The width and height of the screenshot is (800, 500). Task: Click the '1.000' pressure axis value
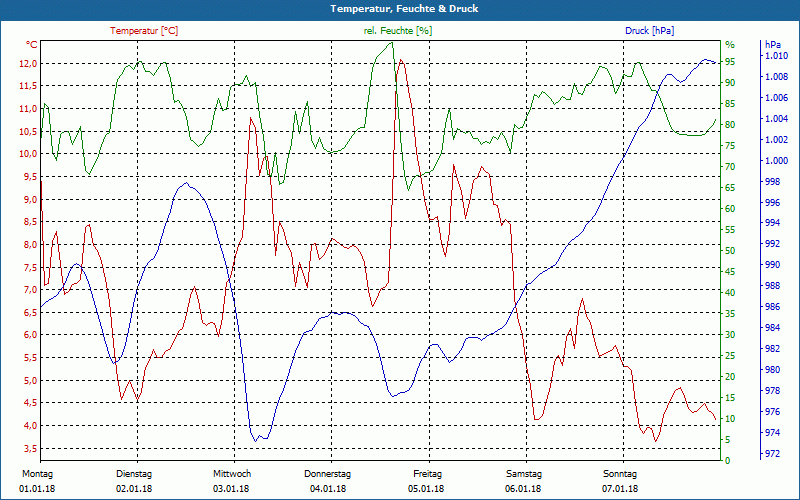click(777, 161)
